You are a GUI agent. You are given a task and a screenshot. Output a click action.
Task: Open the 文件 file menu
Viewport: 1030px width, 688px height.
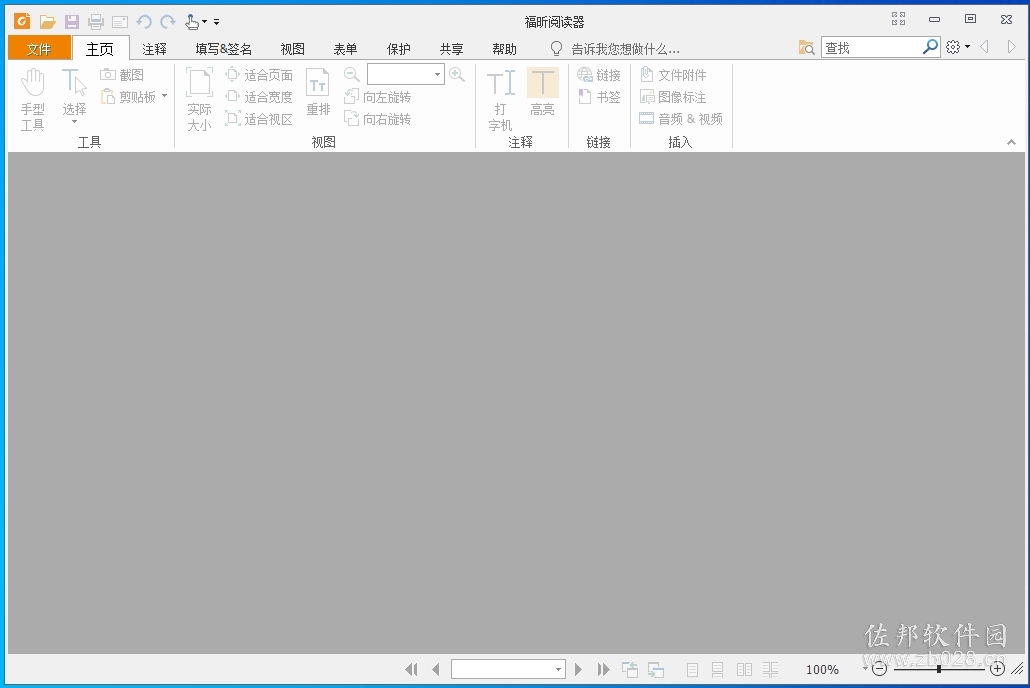pos(39,49)
